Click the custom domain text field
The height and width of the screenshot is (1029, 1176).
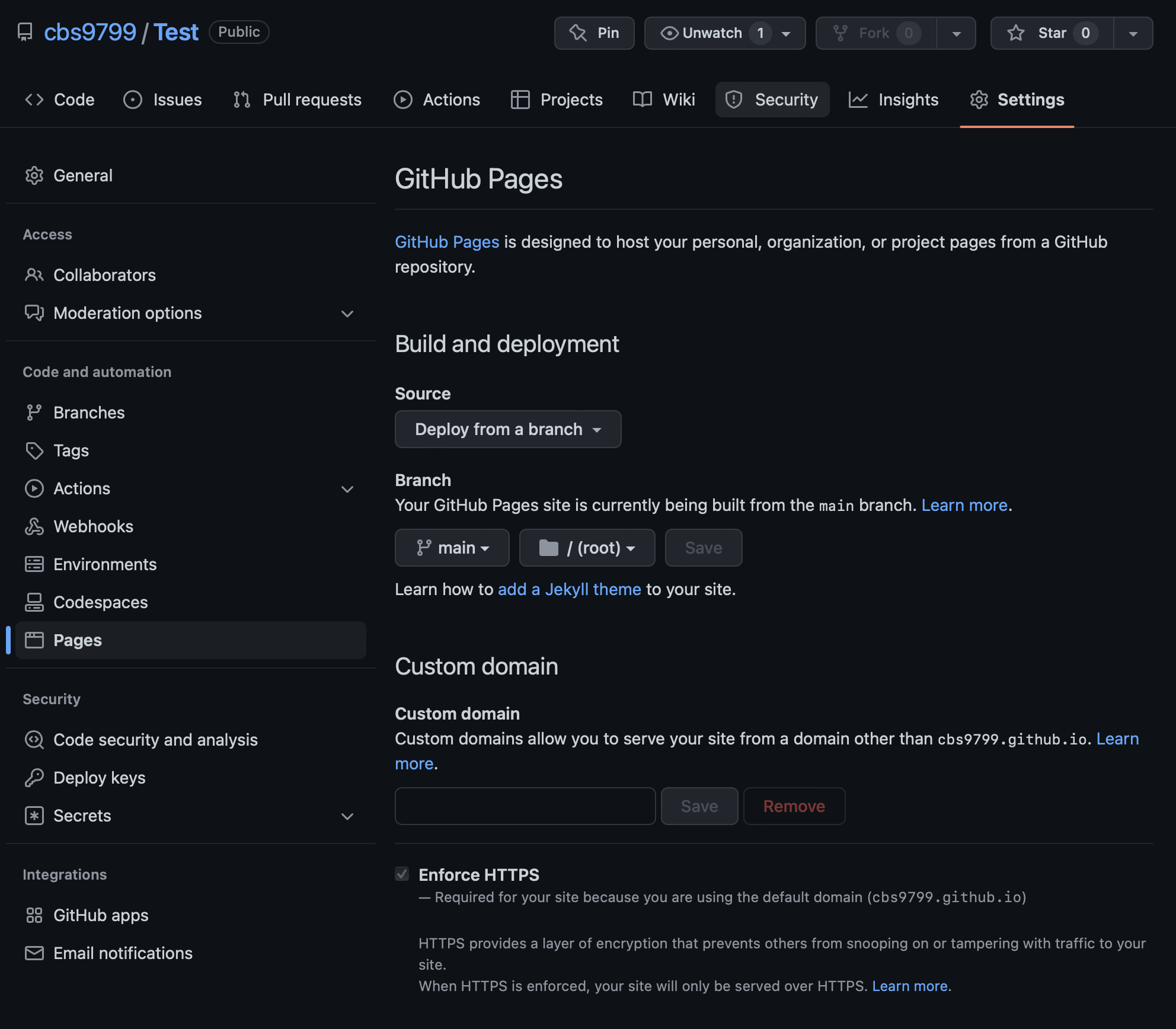pyautogui.click(x=525, y=806)
